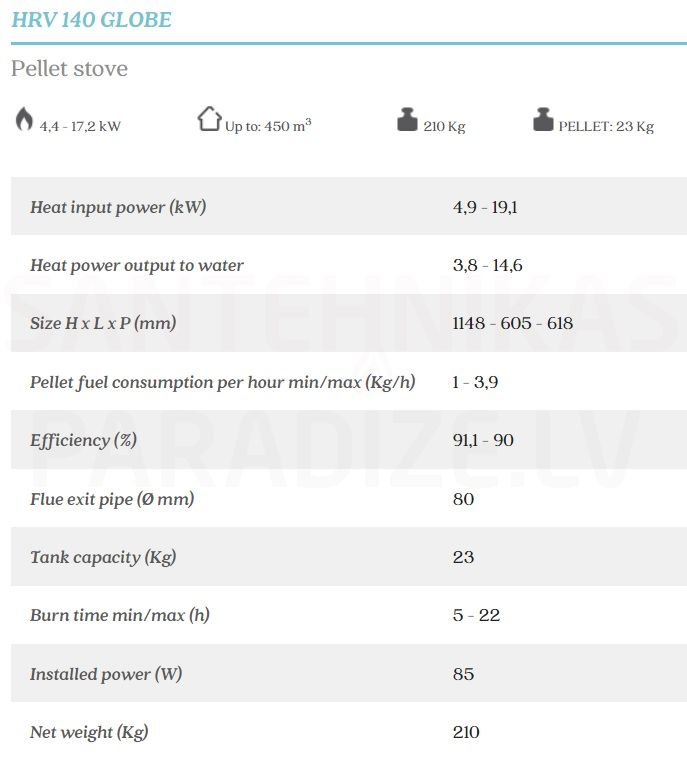Image resolution: width=687 pixels, height=759 pixels.
Task: Select the Pellet fuel consumption per hour label
Action: (223, 382)
